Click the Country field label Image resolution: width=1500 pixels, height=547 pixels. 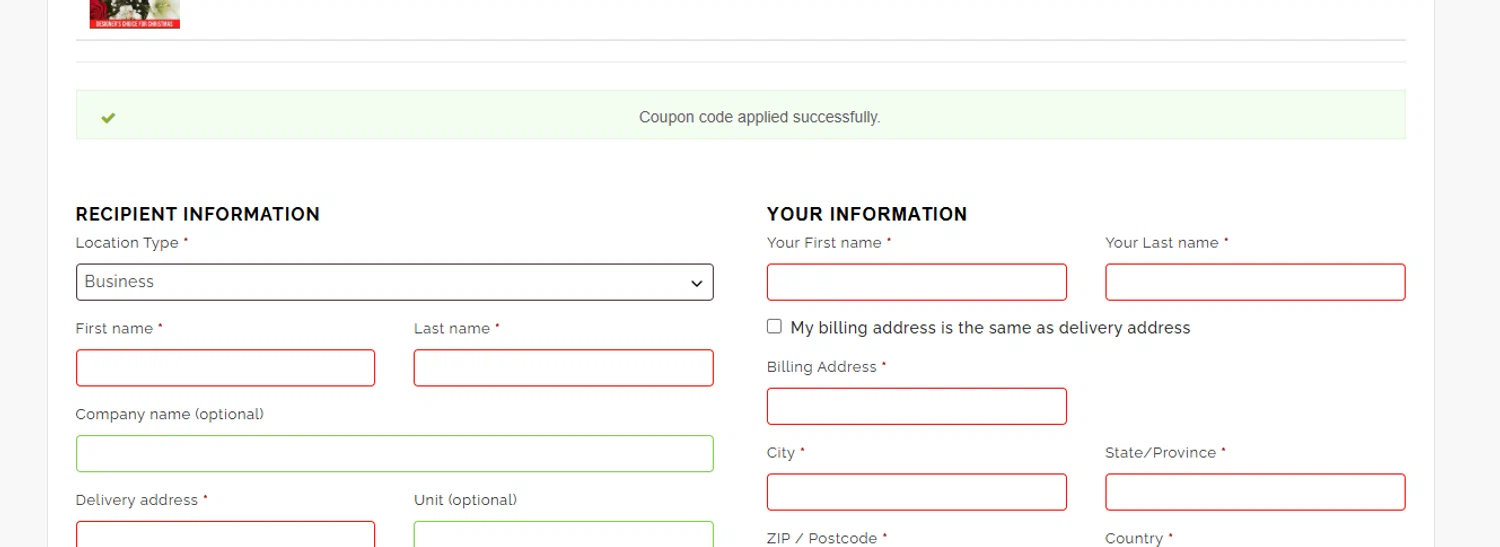pos(1134,538)
